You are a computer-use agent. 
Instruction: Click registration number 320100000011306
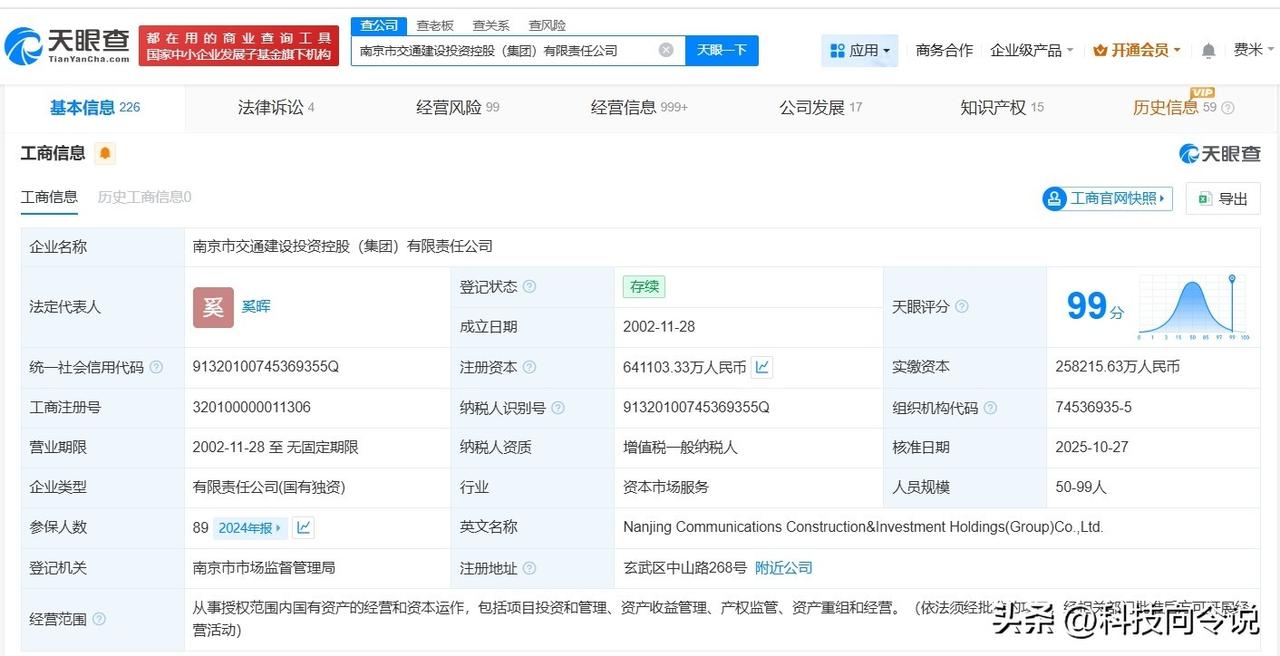pos(252,407)
